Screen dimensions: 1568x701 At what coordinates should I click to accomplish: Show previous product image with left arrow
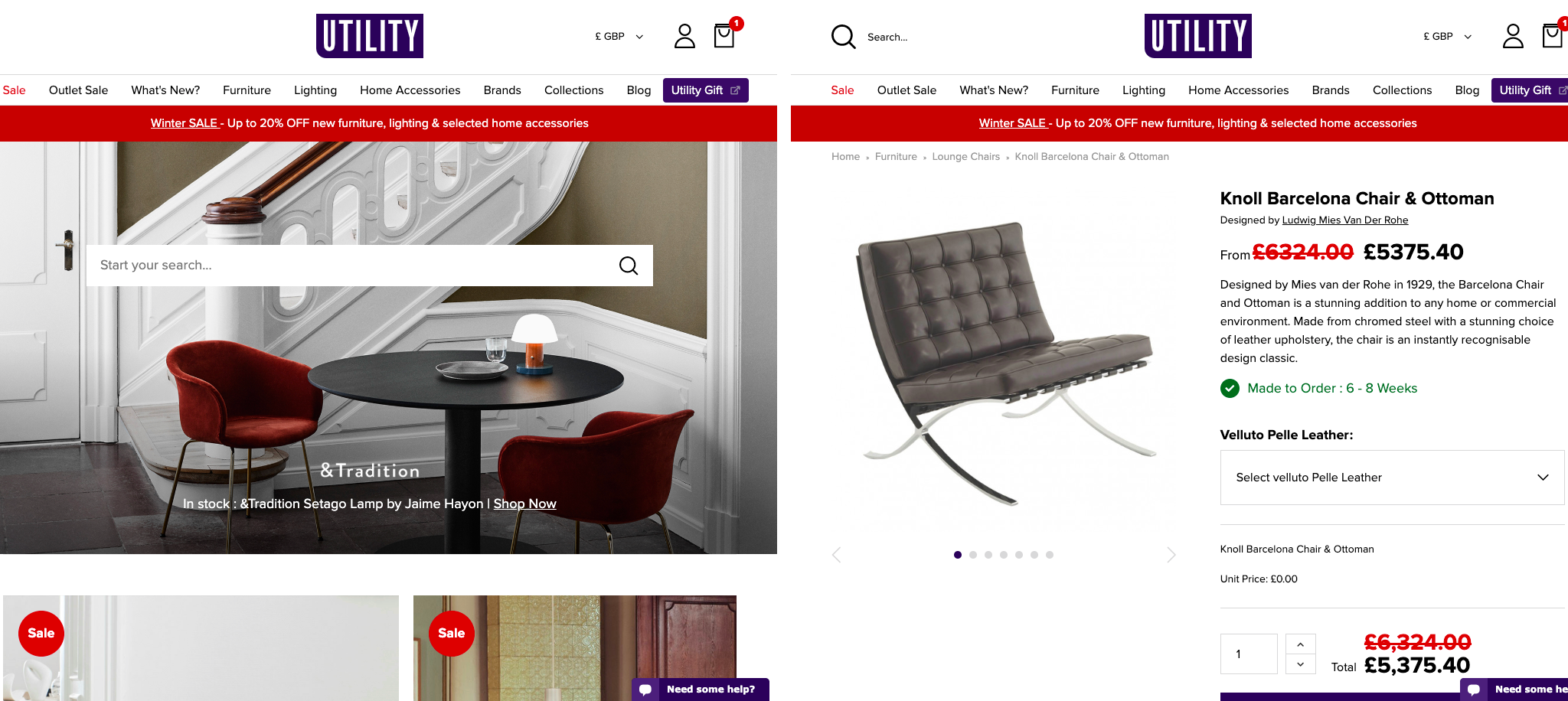[x=836, y=555]
